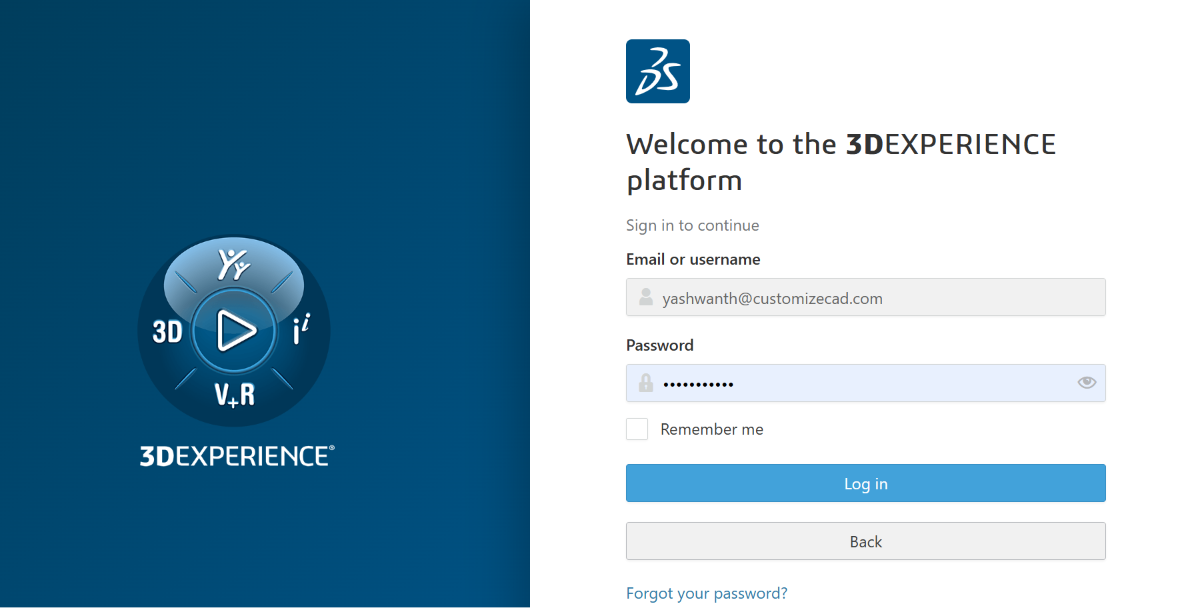Click the lock icon in password field
The width and height of the screenshot is (1178, 608).
point(645,383)
